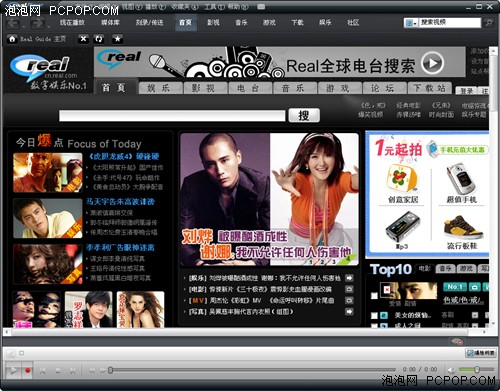
Task: Click the icon beside the [MV] news line
Action: point(349,300)
